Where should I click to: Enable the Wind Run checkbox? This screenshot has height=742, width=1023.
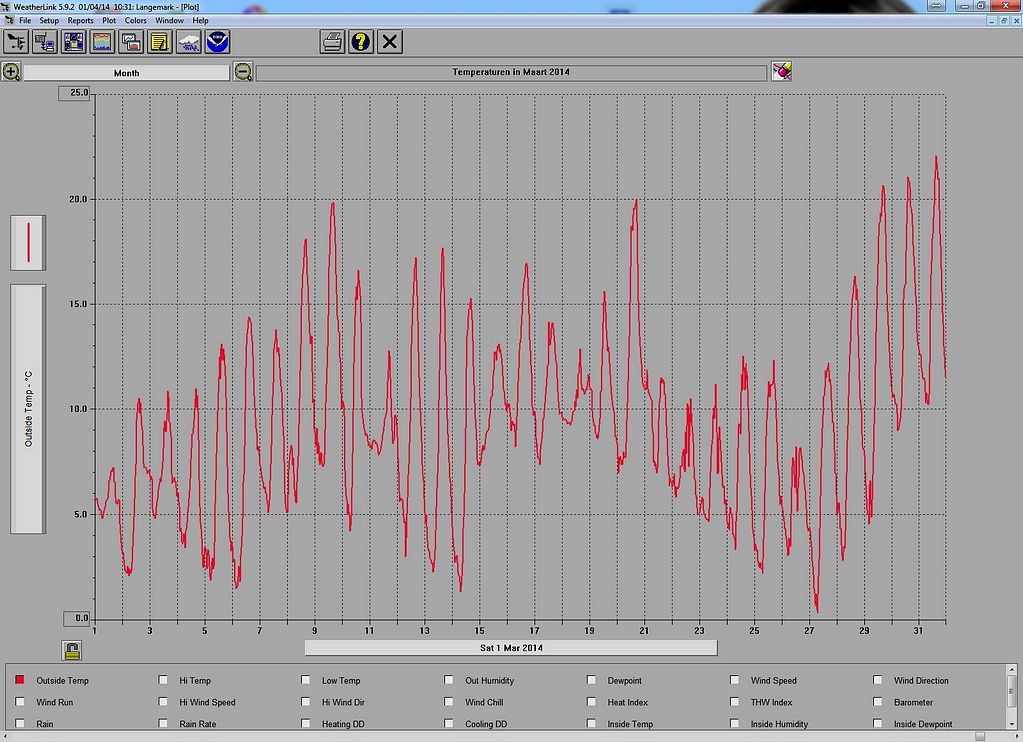pos(20,702)
